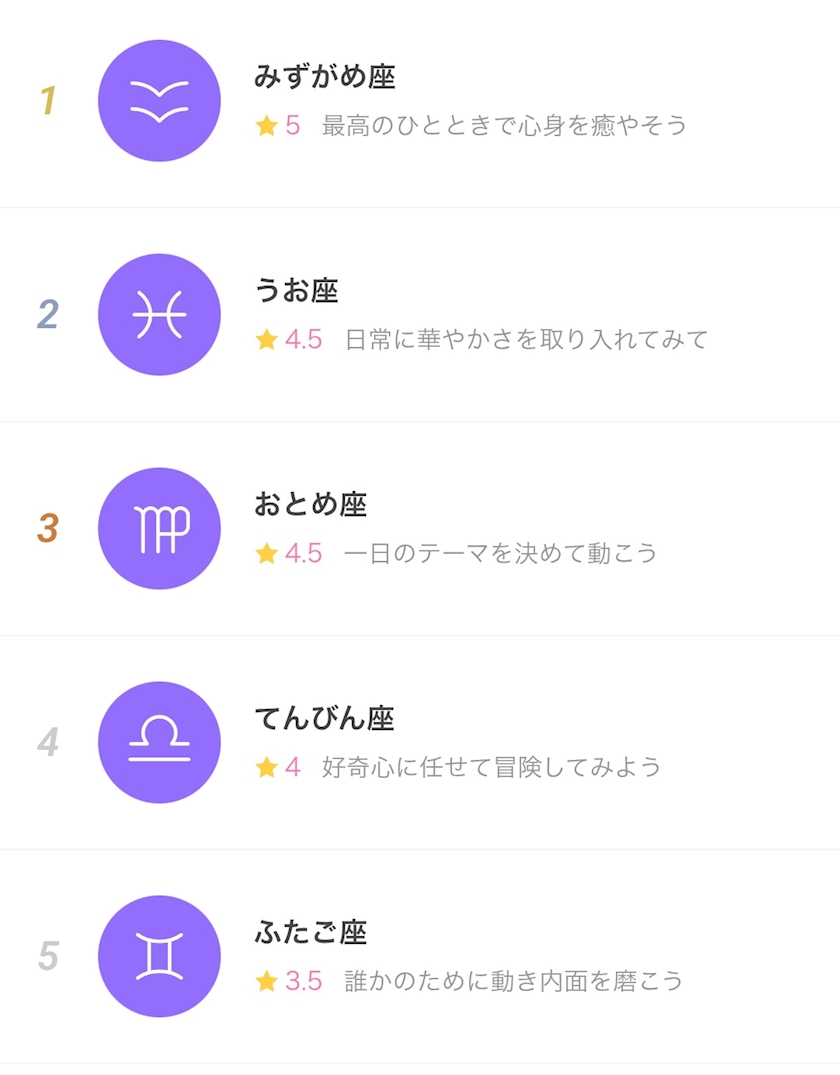Tap the Virgo zodiac symbol icon
The width and height of the screenshot is (840, 1075).
pyautogui.click(x=159, y=529)
